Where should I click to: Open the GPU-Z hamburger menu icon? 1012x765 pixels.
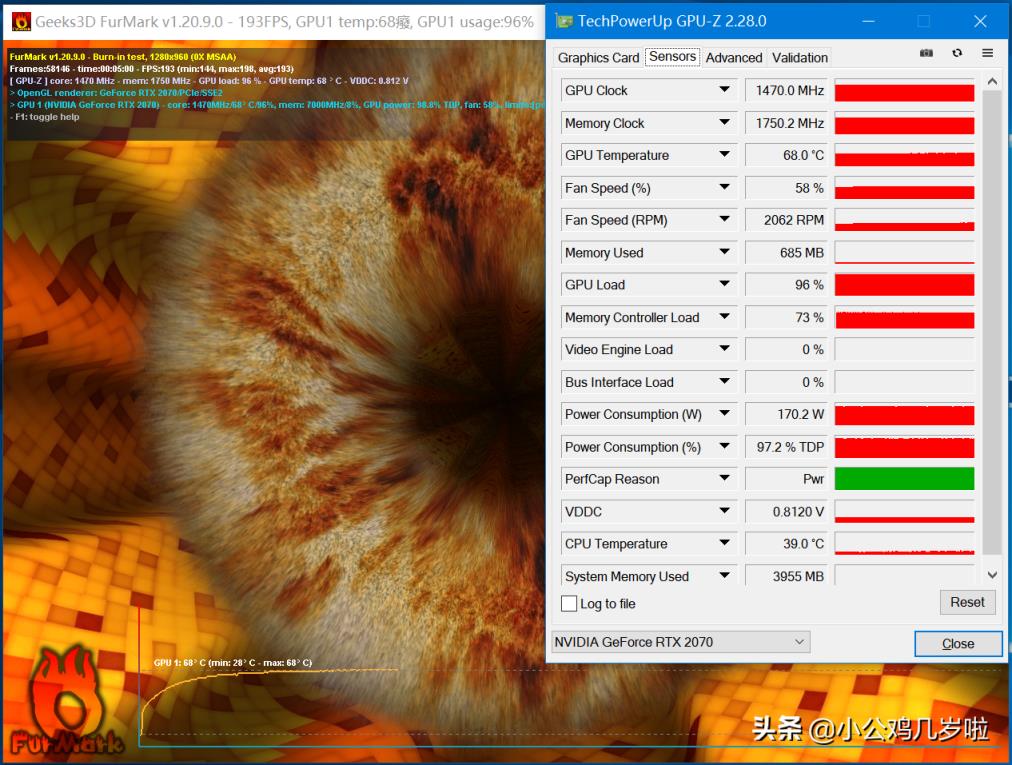click(987, 53)
